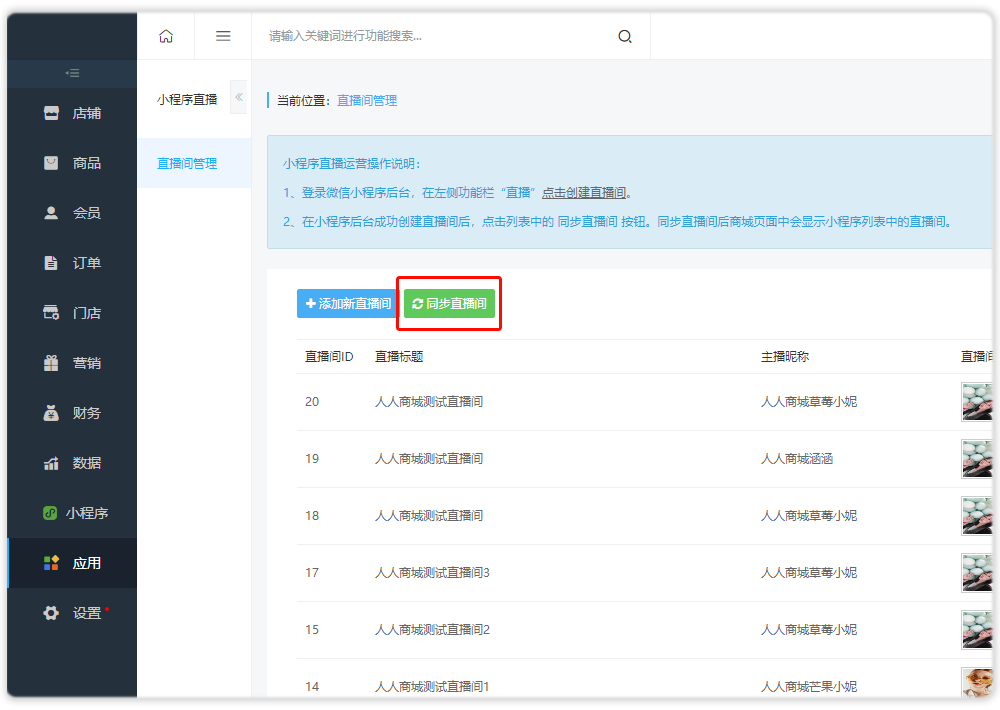
Task: Click thumbnail image of live room 20
Action: (977, 402)
